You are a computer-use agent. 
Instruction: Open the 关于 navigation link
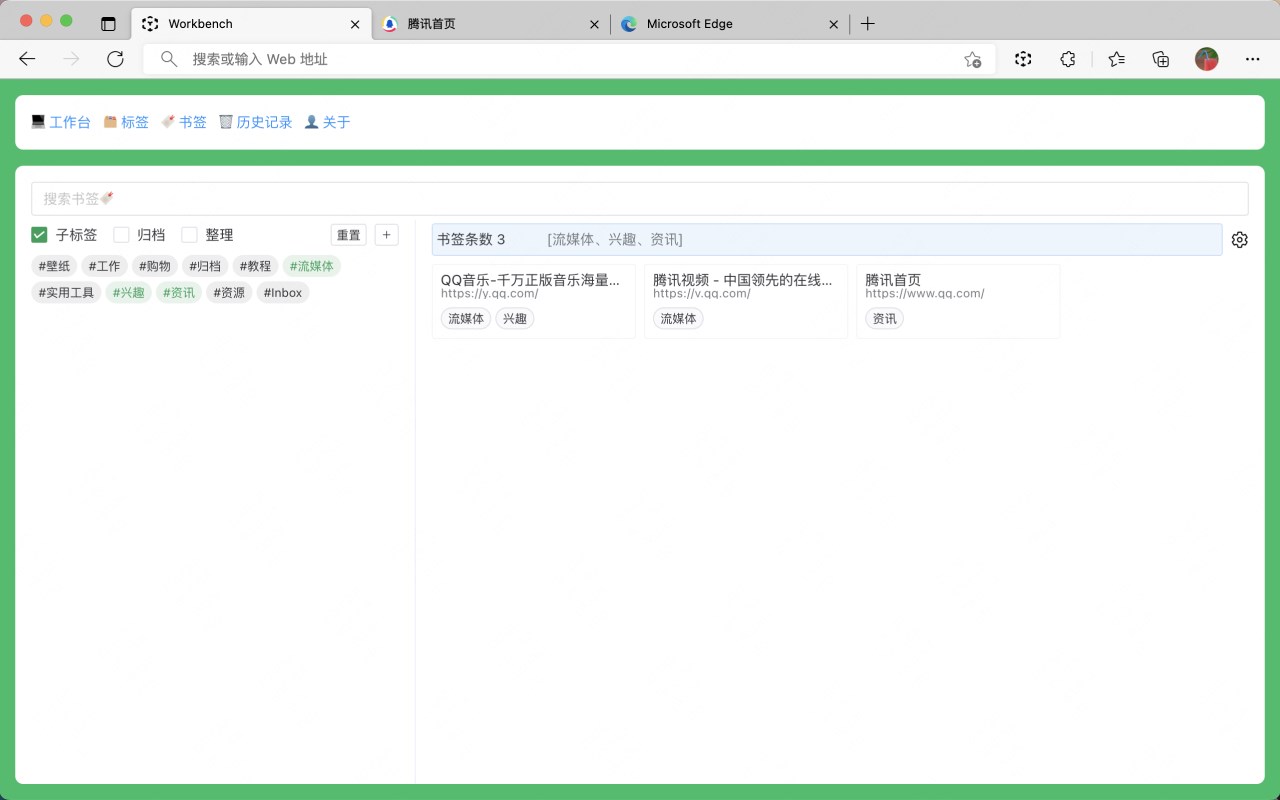tap(328, 122)
